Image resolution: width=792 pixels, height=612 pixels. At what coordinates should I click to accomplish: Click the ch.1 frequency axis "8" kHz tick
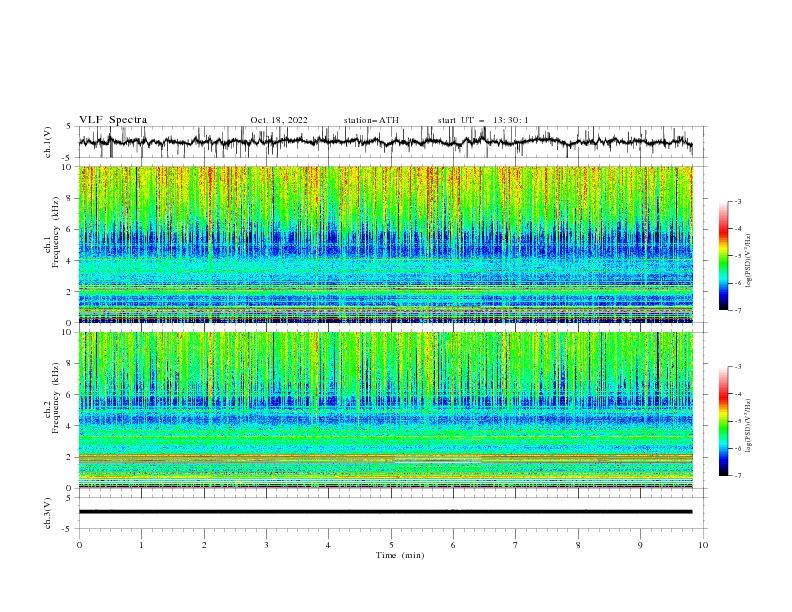(x=70, y=198)
